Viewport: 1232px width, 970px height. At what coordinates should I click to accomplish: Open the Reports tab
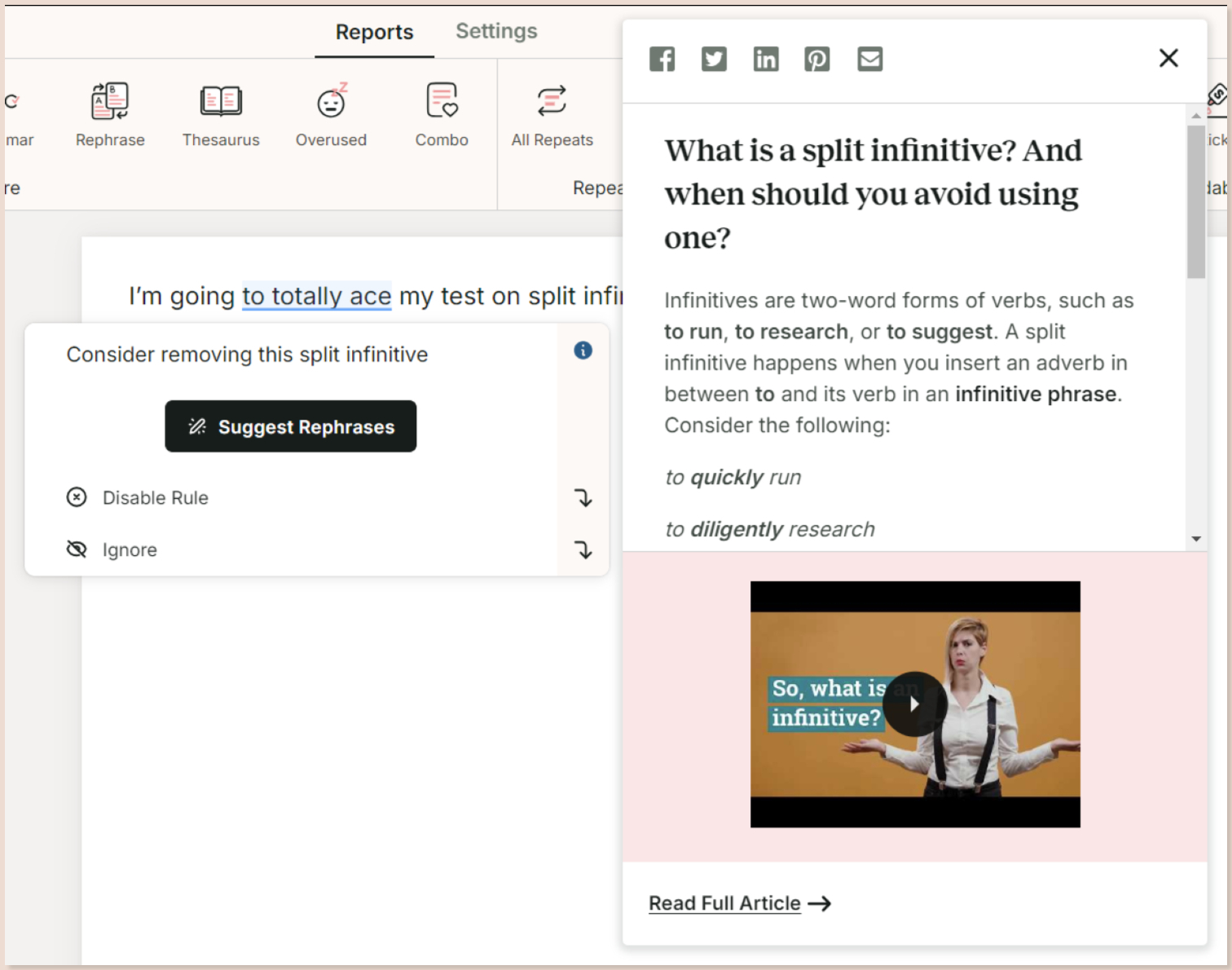374,31
